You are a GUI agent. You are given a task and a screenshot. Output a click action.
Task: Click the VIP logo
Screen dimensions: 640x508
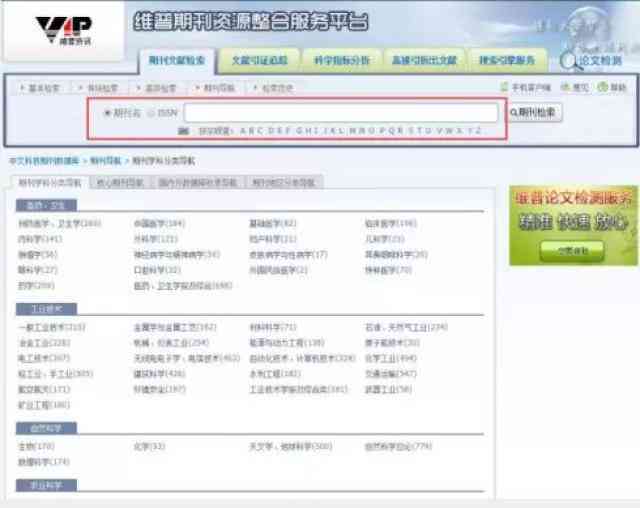63,31
